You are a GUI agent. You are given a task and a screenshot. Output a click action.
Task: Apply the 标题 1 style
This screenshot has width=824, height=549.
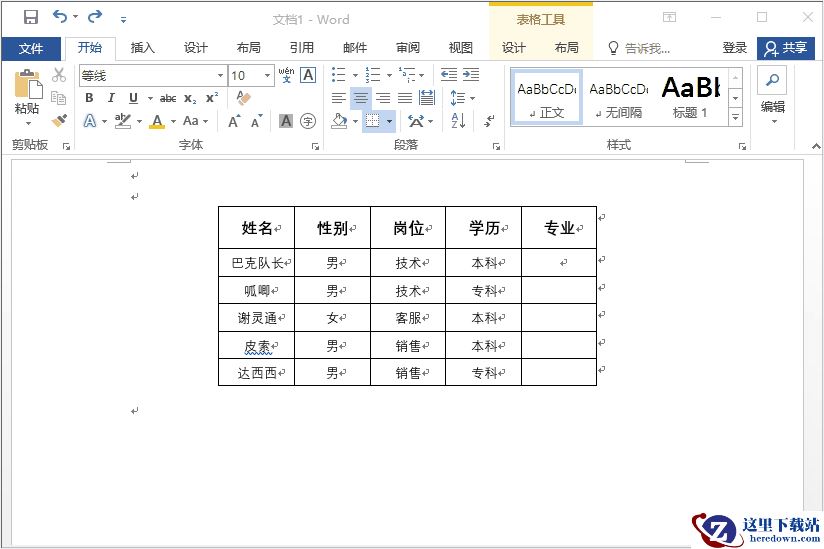(691, 98)
